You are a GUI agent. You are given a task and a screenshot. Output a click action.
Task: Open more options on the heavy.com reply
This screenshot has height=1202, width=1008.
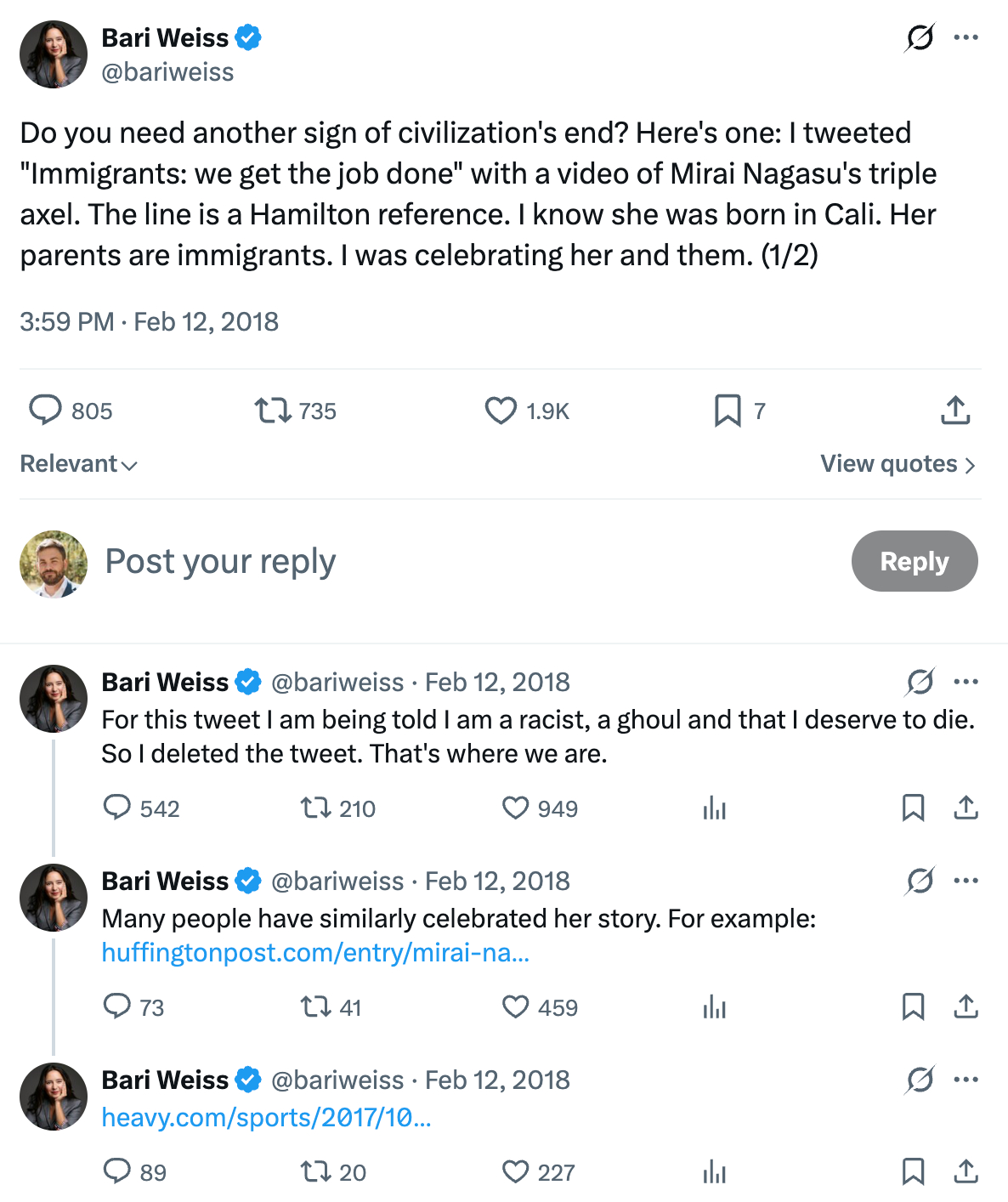(x=966, y=1080)
